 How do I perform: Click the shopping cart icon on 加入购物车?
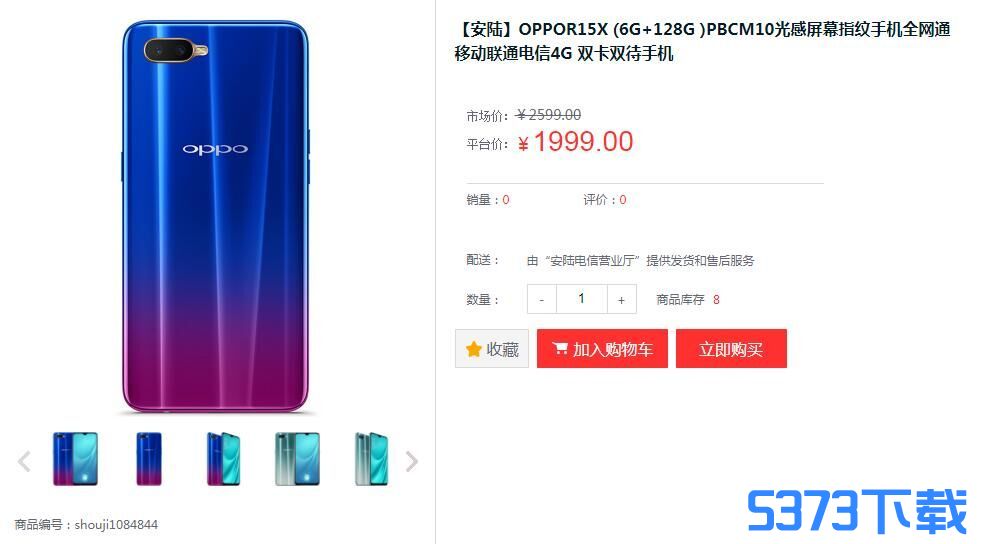[560, 348]
